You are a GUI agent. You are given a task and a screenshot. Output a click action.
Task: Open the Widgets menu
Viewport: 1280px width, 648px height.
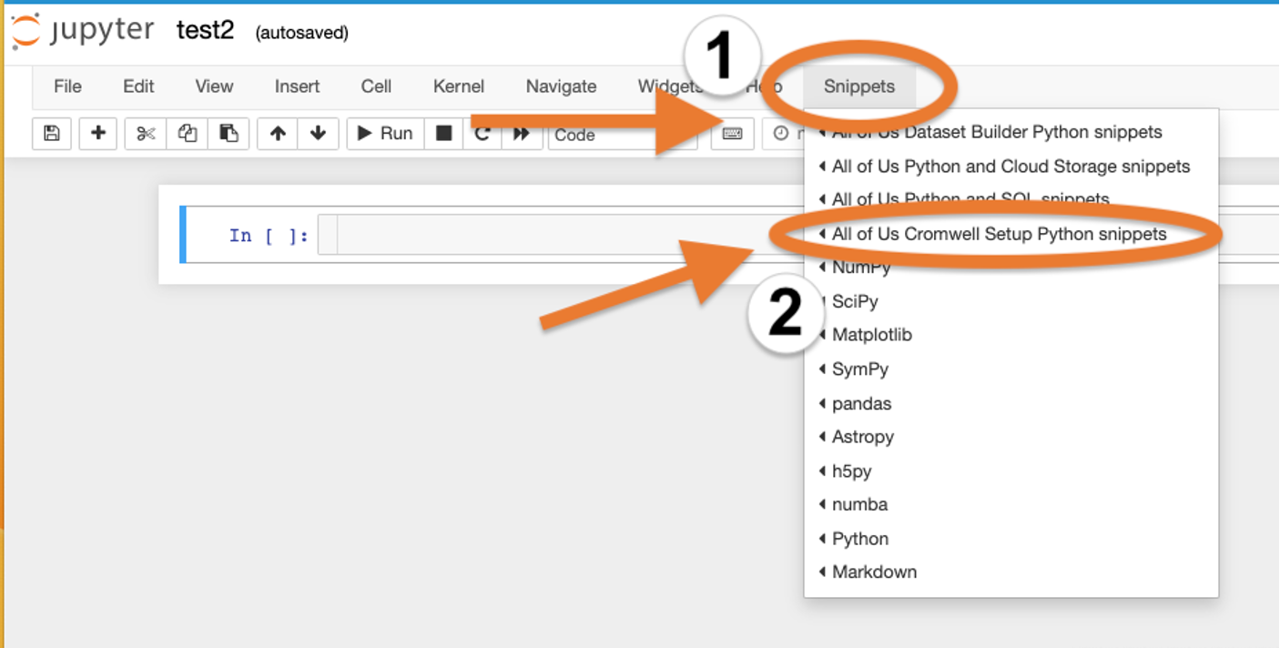(668, 86)
